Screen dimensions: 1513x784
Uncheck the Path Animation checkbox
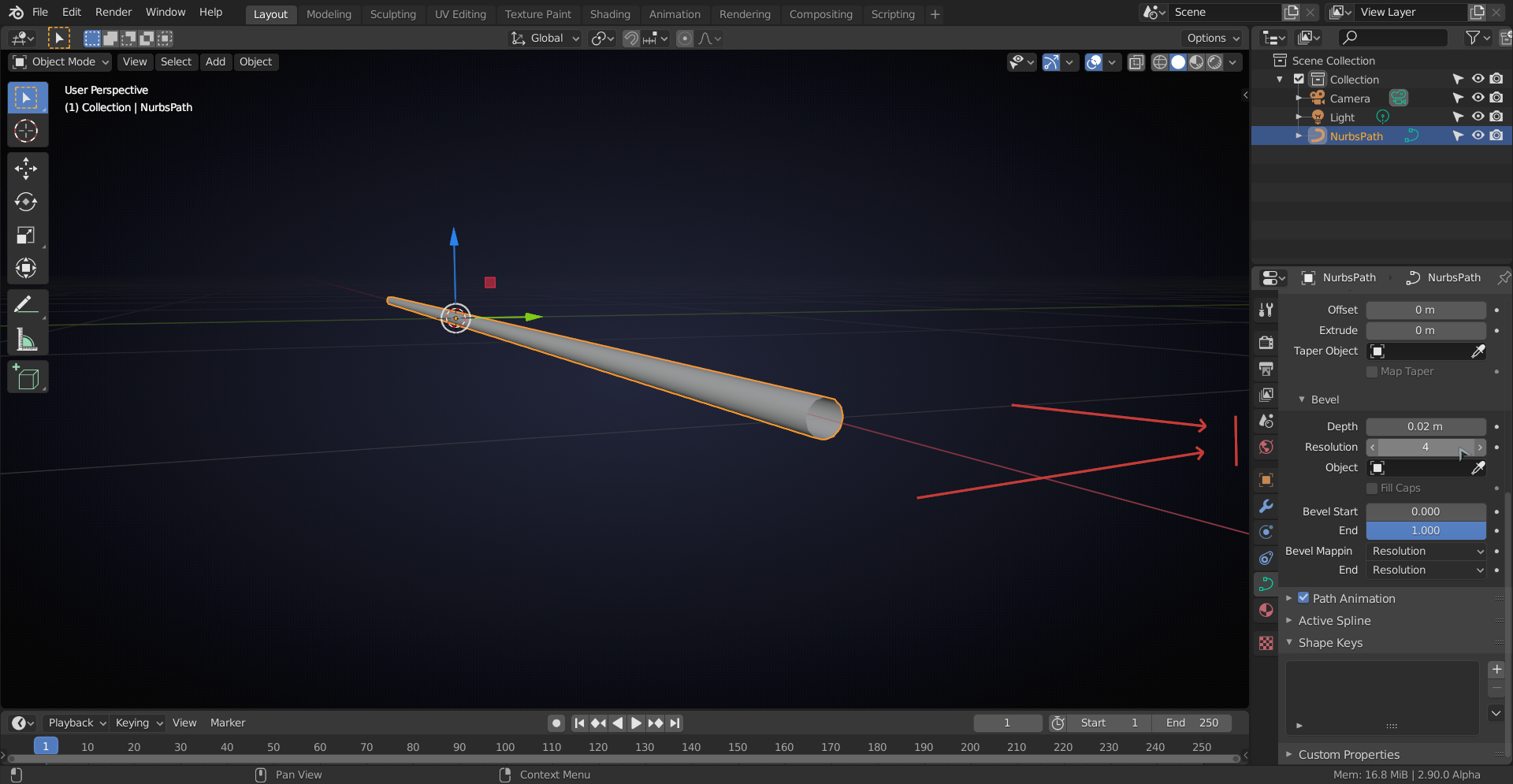coord(1304,597)
